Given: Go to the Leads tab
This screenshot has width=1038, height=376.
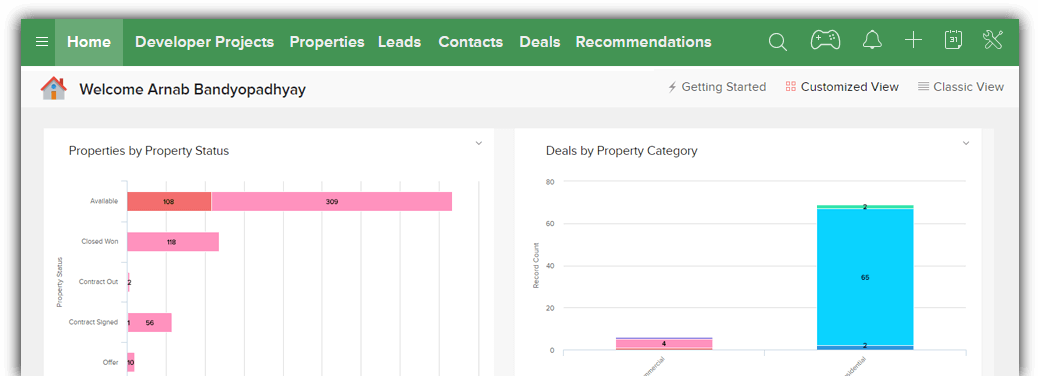Looking at the screenshot, I should click(399, 42).
